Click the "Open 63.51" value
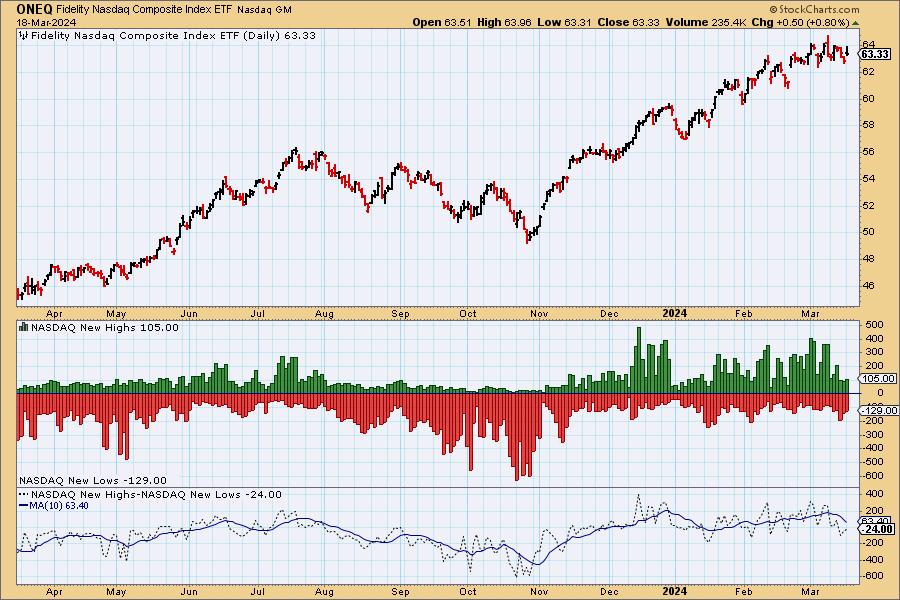The width and height of the screenshot is (900, 600). pyautogui.click(x=442, y=22)
